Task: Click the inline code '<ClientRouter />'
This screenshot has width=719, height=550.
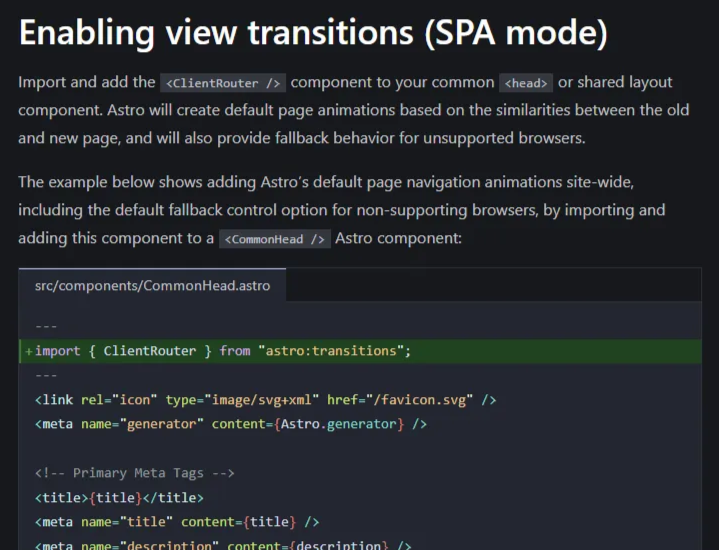Action: [x=223, y=83]
